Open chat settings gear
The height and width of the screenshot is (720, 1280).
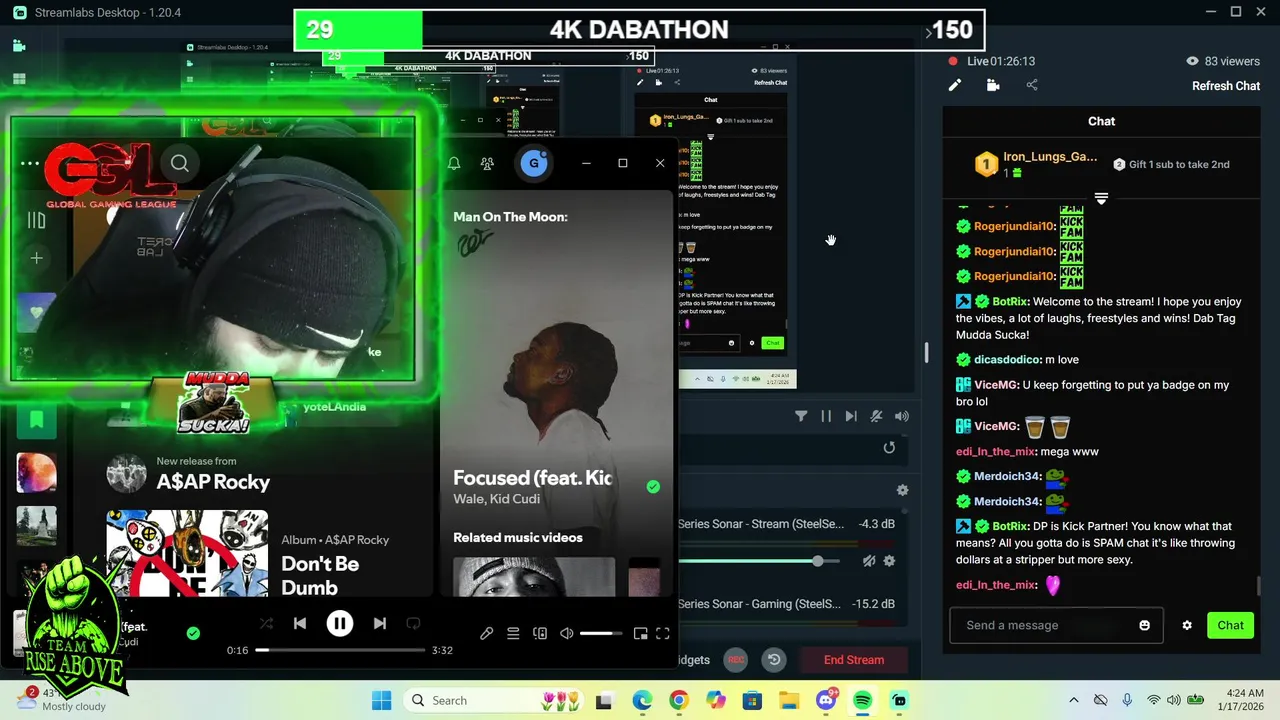pyautogui.click(x=1187, y=625)
